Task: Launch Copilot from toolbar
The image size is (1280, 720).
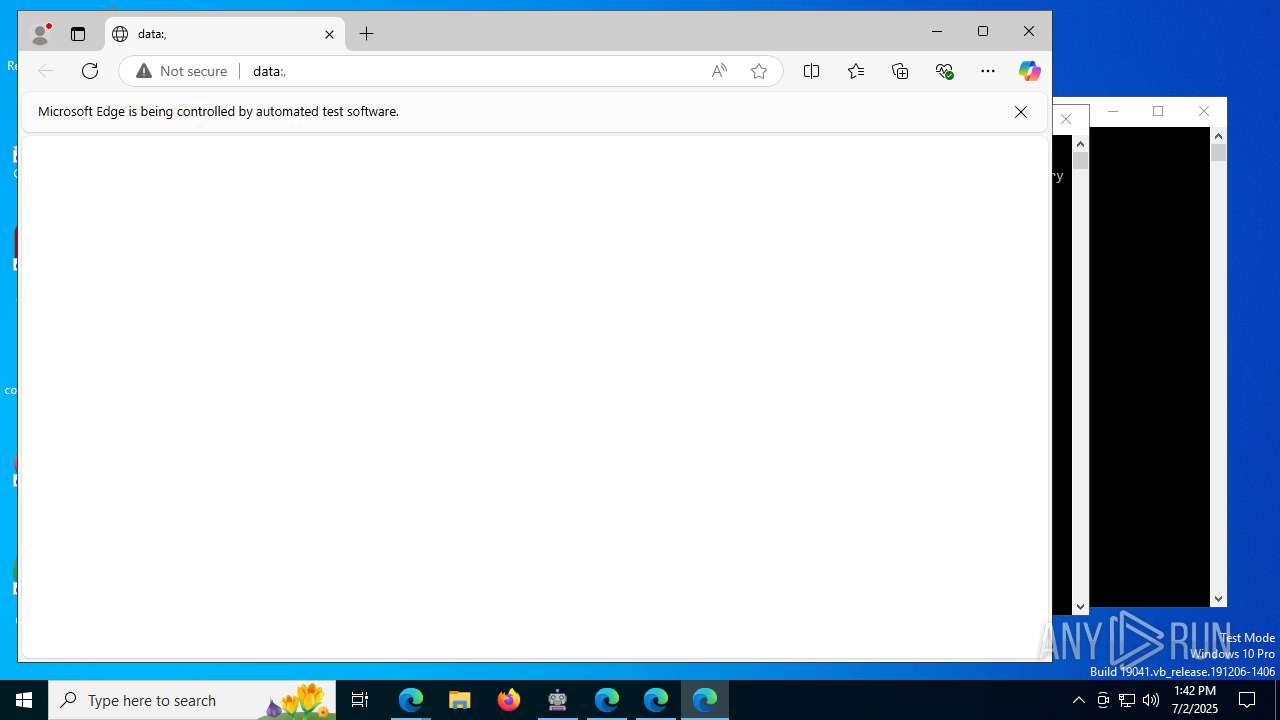Action: point(1029,70)
